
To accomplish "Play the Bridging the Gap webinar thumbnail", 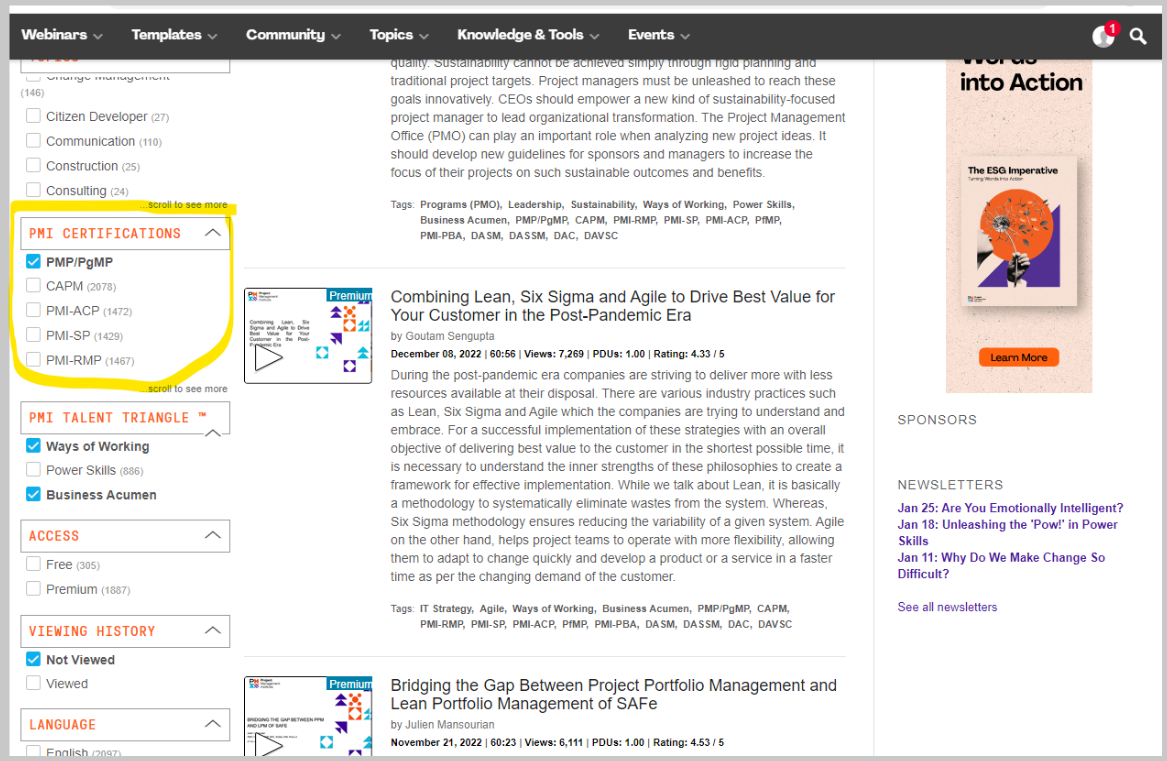I will [x=308, y=715].
